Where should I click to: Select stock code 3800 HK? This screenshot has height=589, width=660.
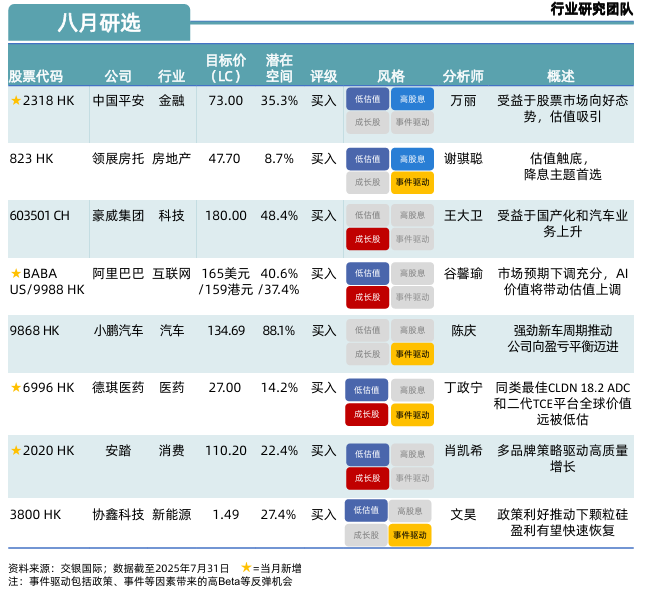click(35, 514)
